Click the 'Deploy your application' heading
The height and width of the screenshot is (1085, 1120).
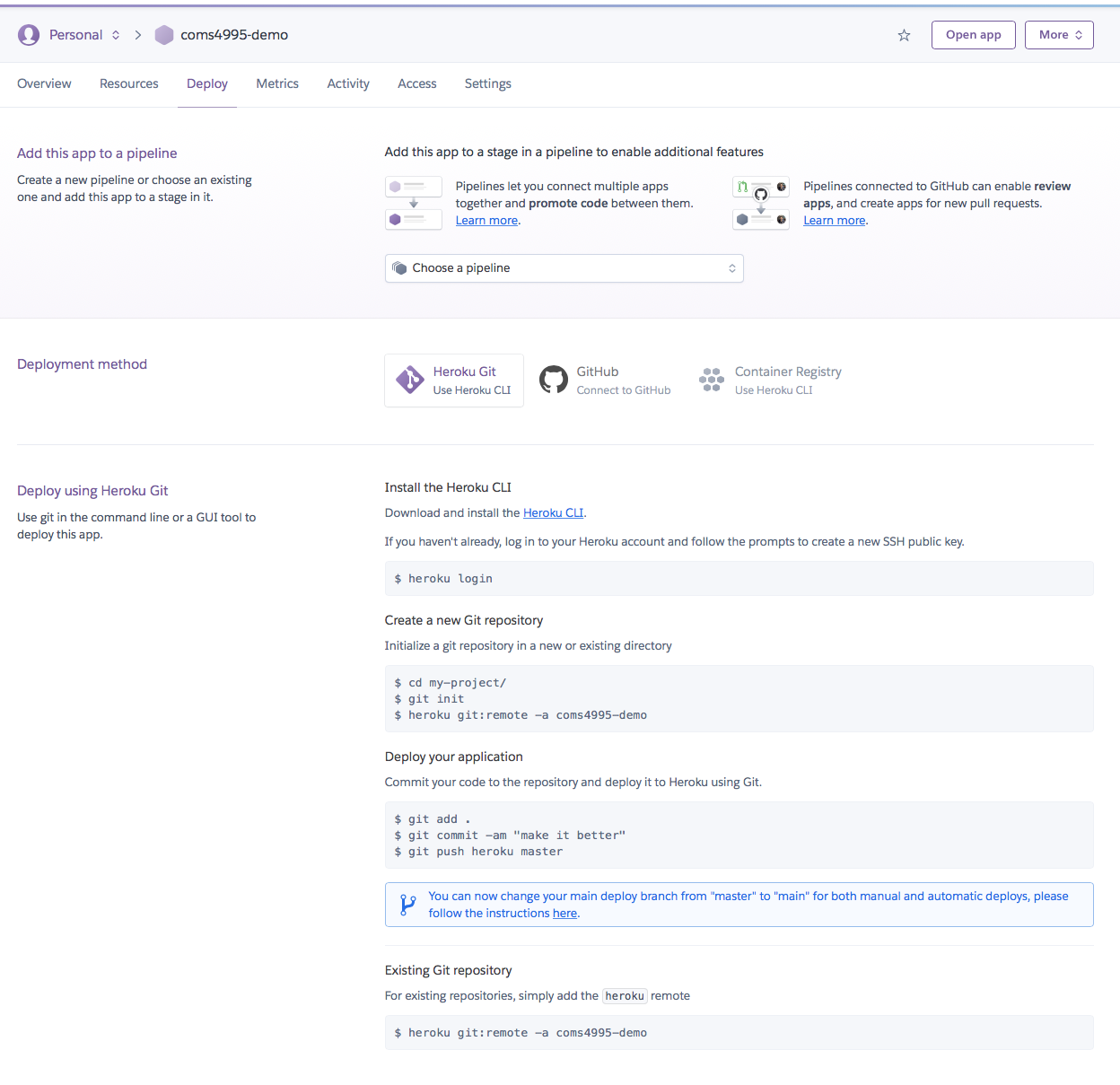pos(454,757)
